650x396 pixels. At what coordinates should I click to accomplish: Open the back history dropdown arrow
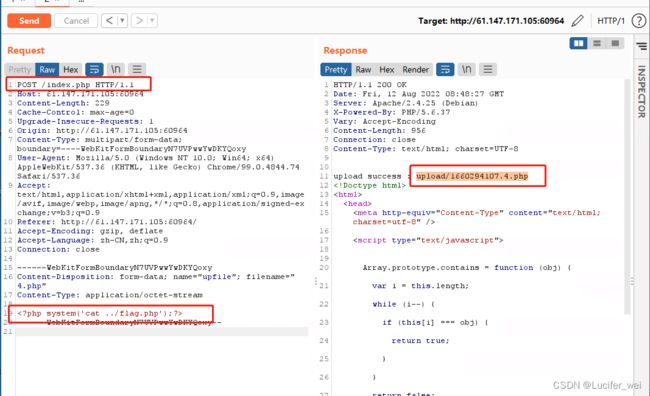(x=122, y=20)
